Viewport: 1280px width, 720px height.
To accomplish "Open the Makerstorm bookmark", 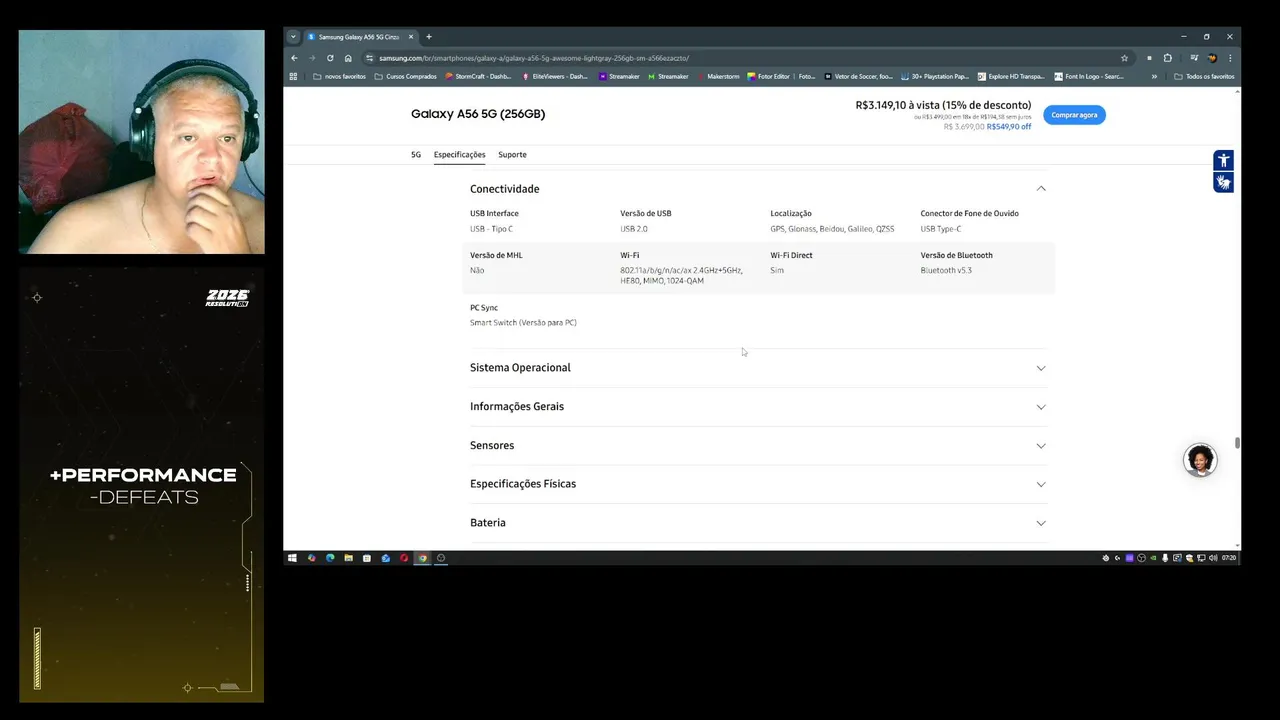I will point(718,76).
